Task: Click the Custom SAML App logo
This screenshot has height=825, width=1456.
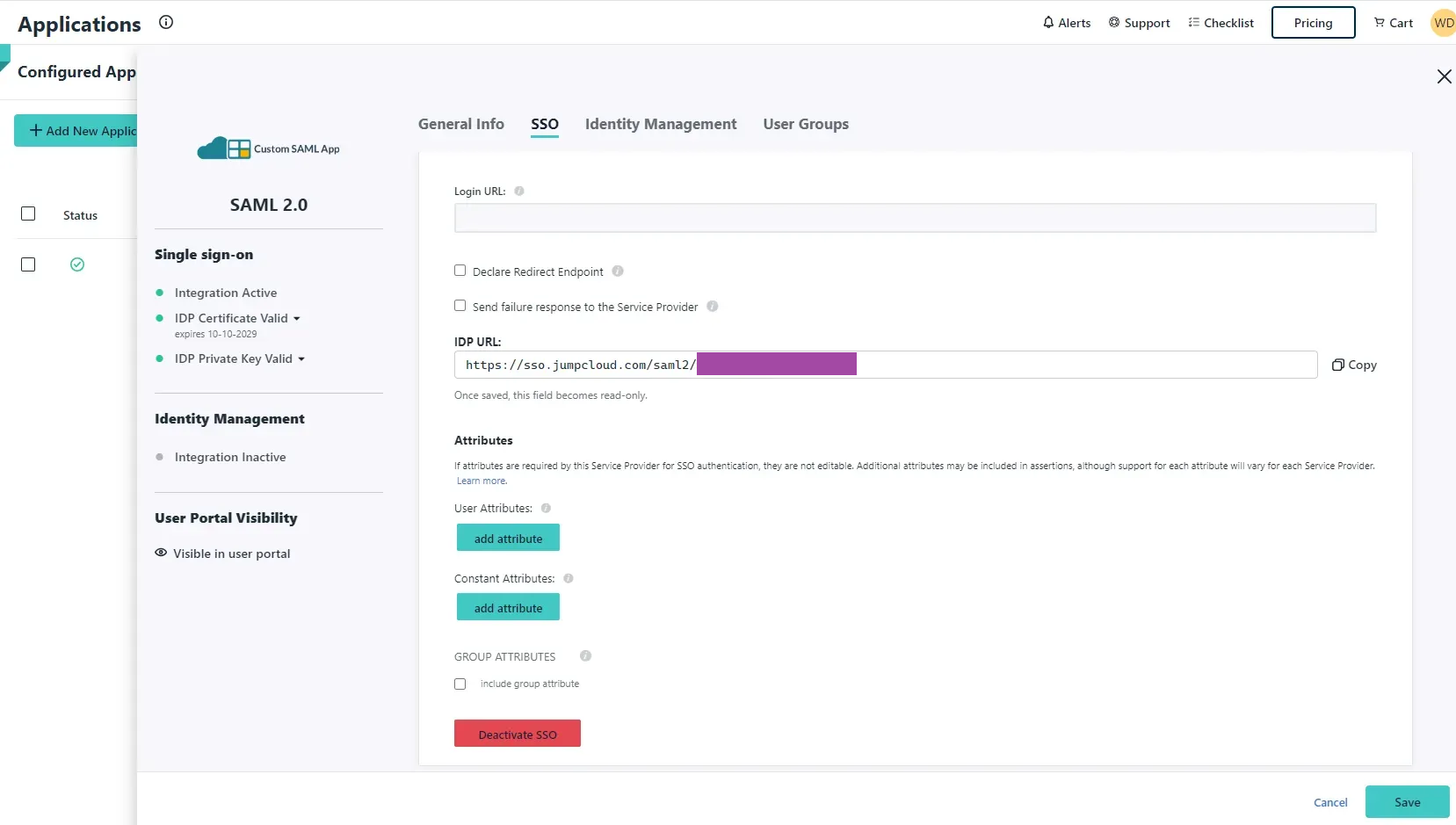Action: [268, 148]
